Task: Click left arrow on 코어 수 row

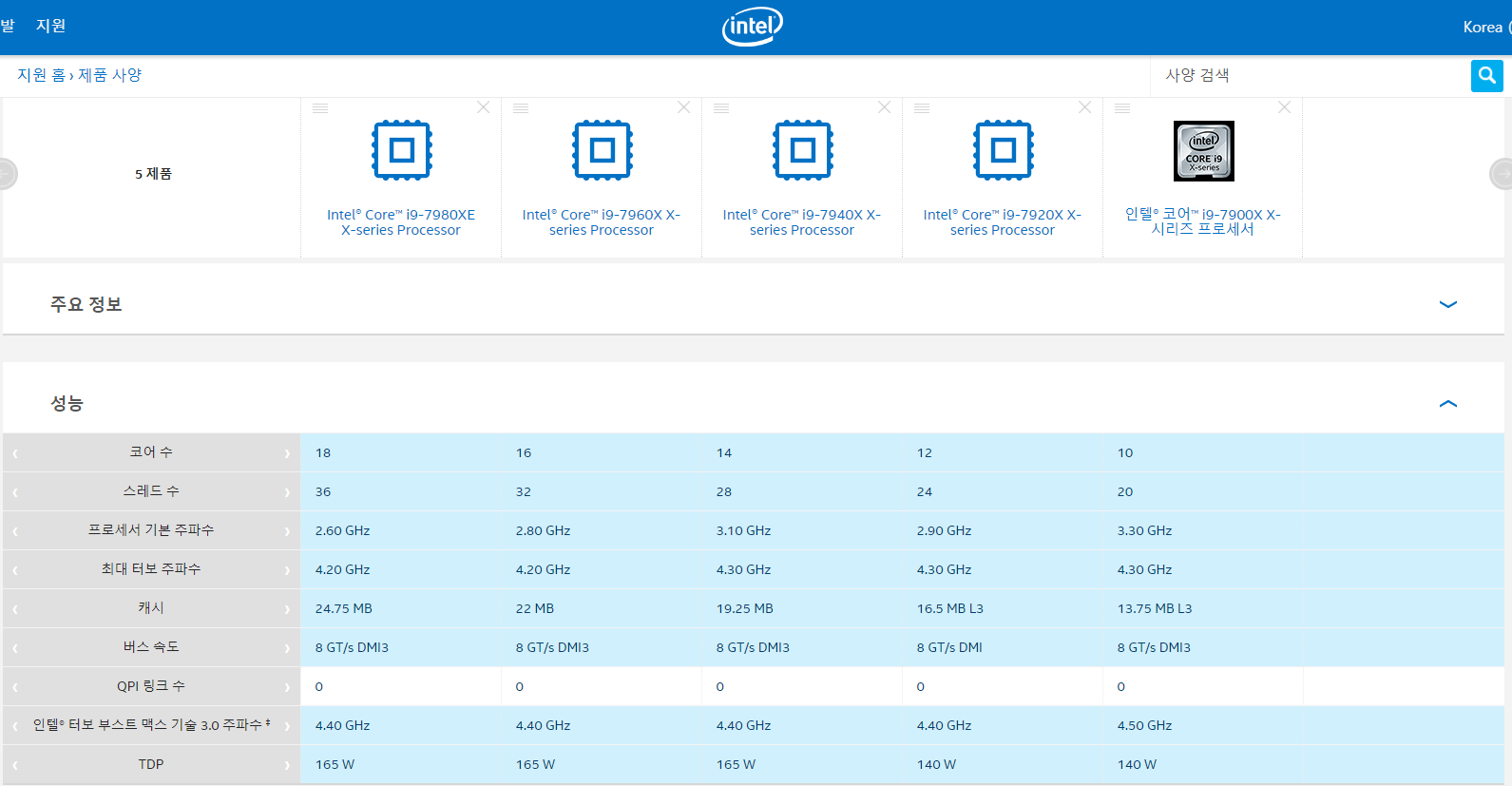Action: click(15, 453)
